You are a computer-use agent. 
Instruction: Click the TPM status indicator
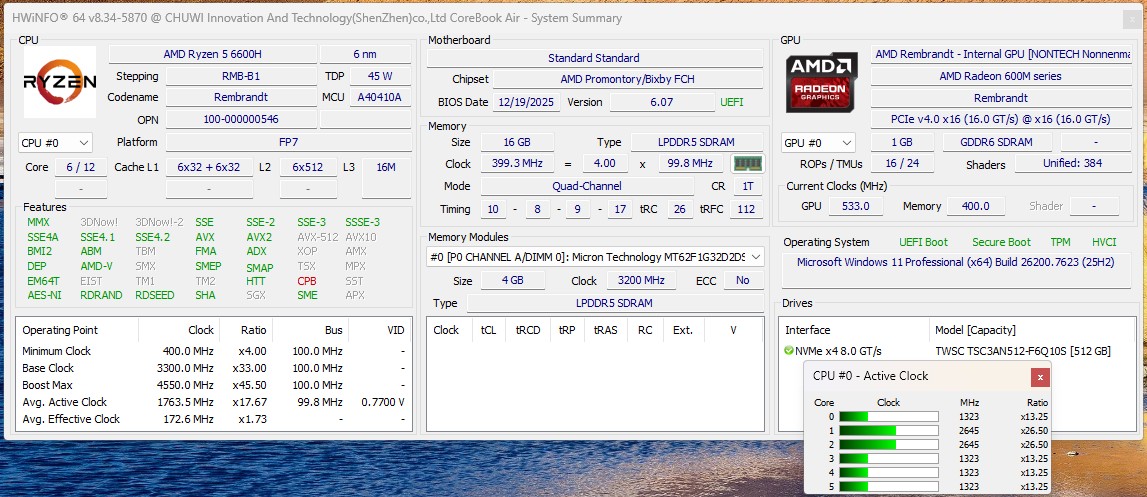coord(1060,242)
